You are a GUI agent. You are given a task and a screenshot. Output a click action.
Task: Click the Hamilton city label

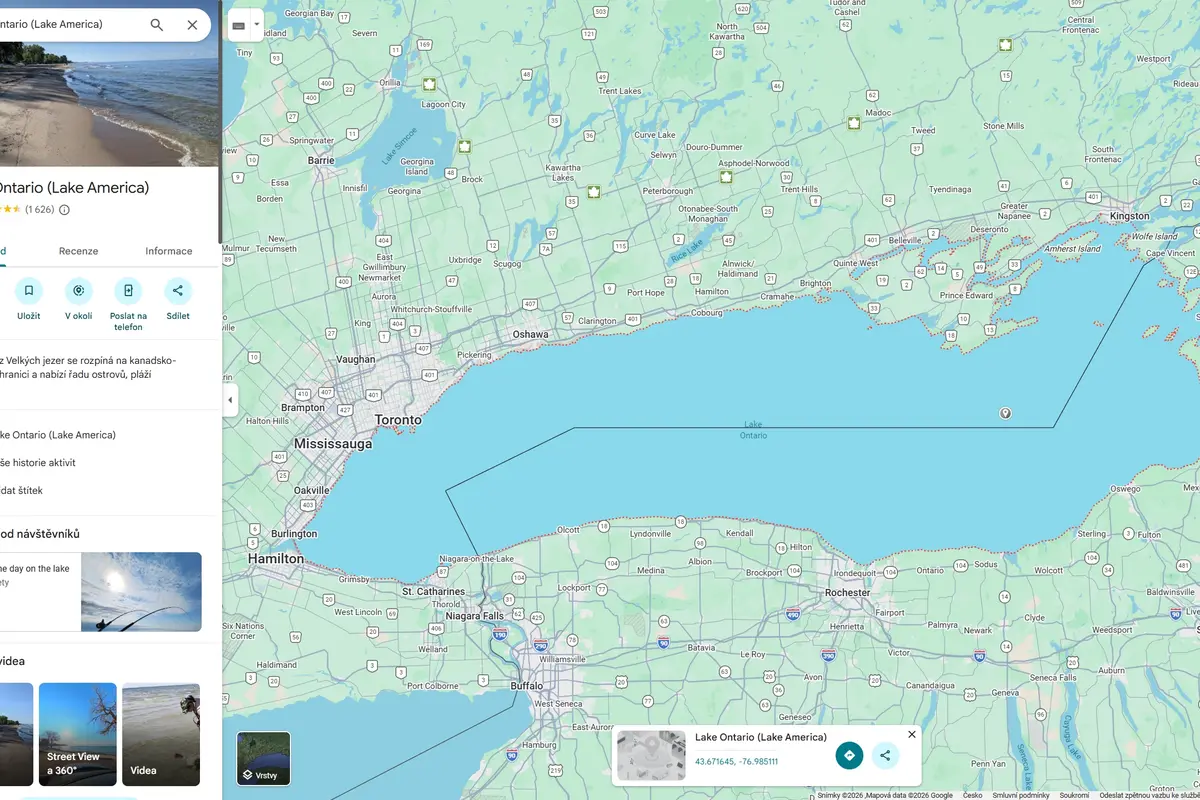276,559
